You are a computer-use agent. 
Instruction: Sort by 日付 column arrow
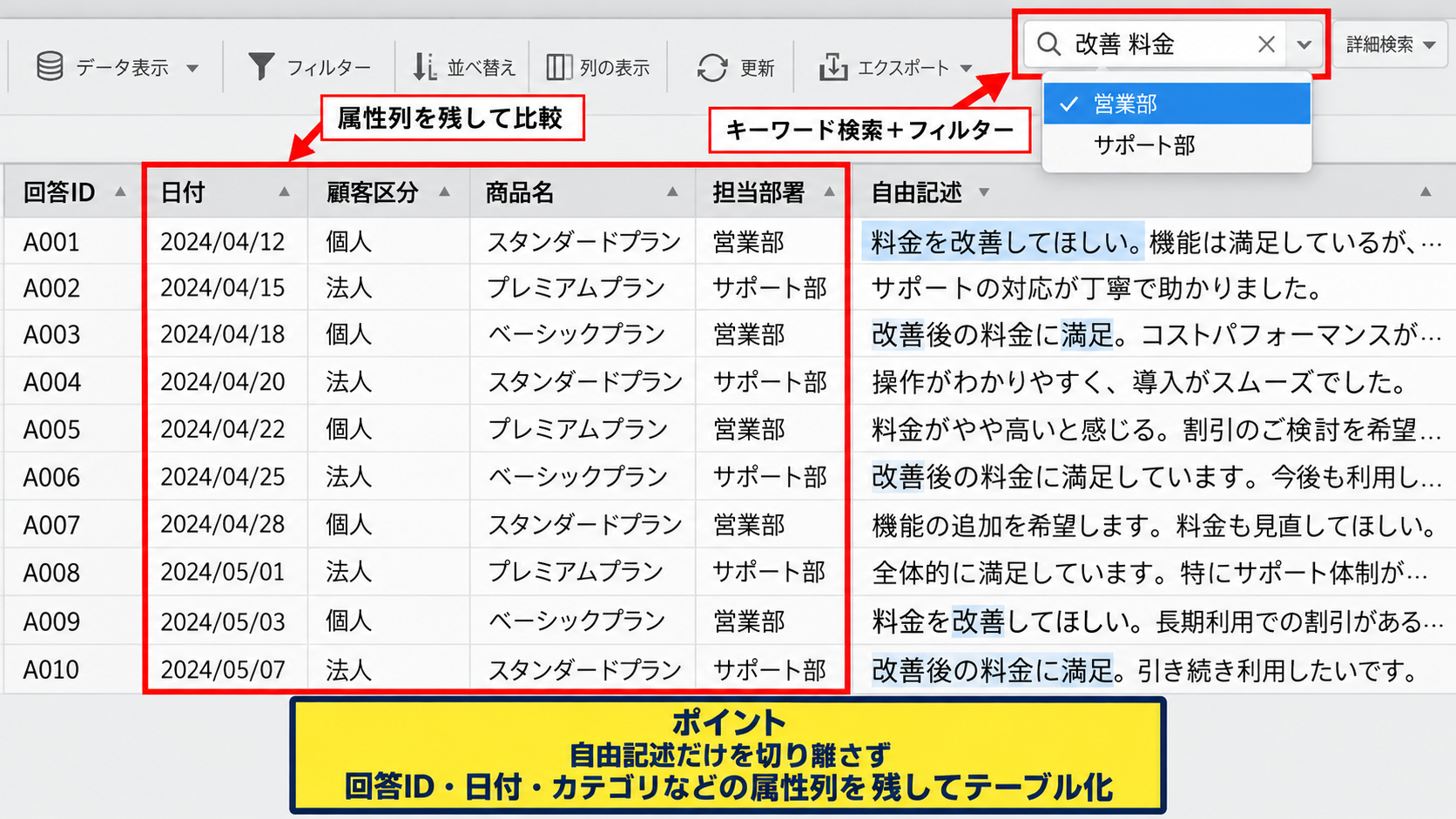coord(284,191)
